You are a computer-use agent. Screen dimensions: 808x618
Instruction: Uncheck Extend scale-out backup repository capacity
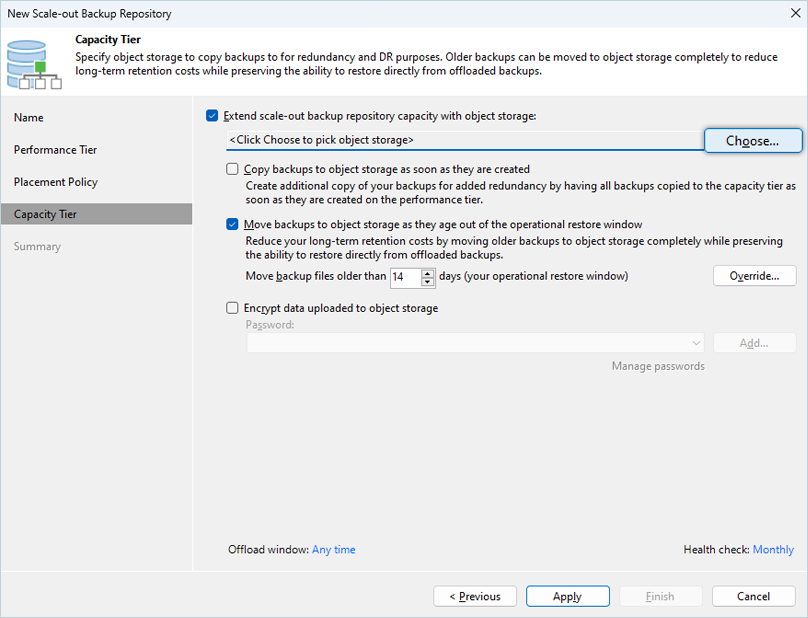pos(212,116)
